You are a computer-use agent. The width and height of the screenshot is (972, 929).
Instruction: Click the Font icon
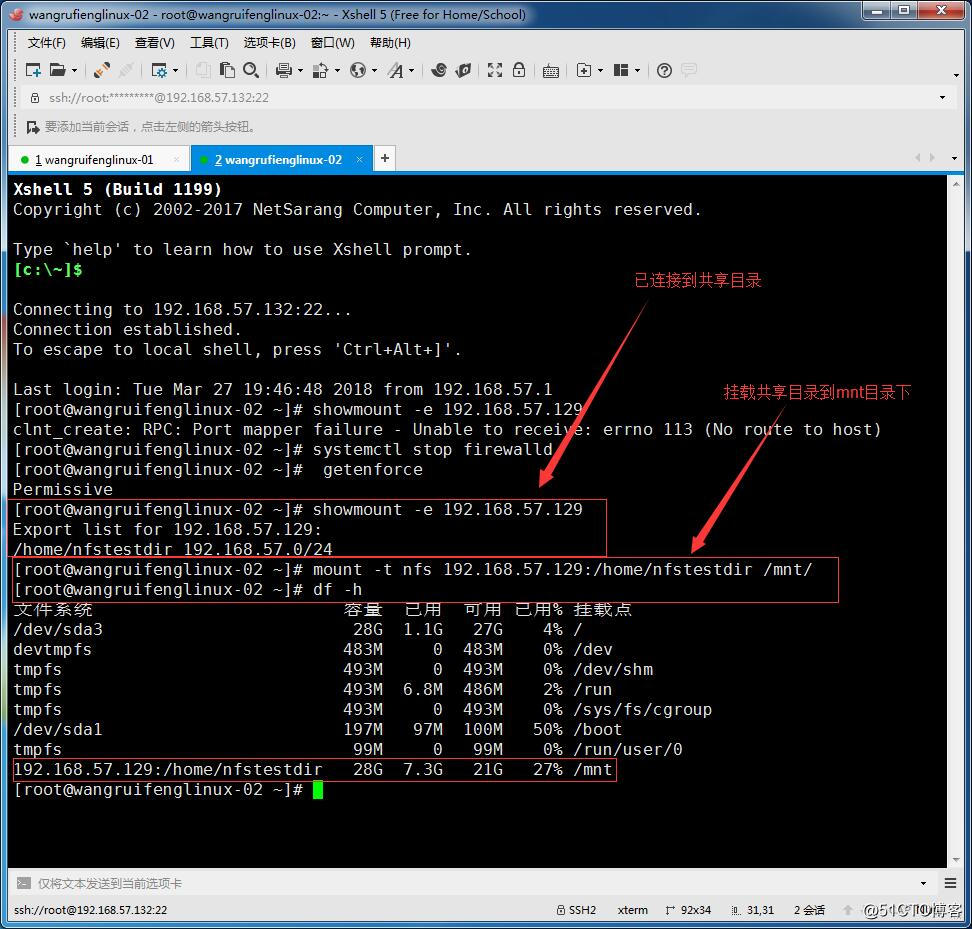[395, 70]
